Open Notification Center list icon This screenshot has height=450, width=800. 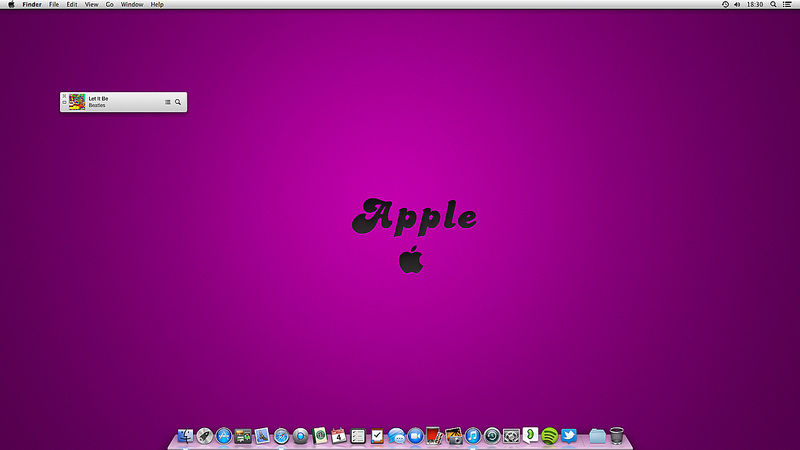coord(787,4)
